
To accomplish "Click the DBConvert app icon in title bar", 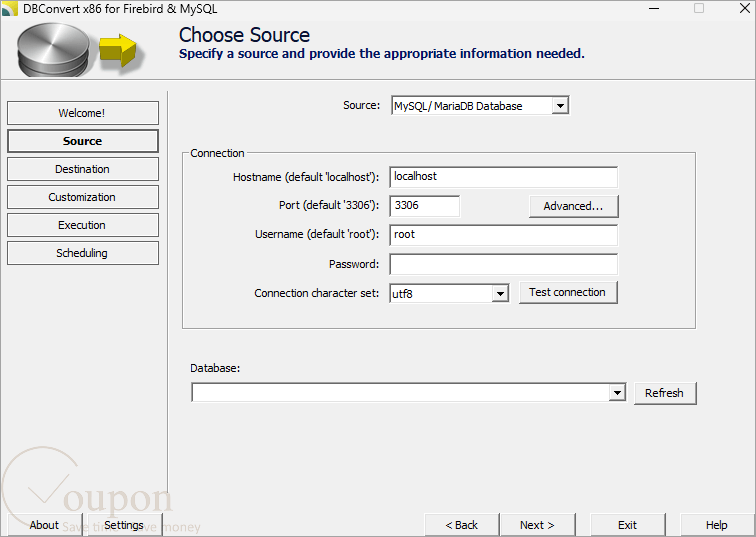I will [10, 9].
